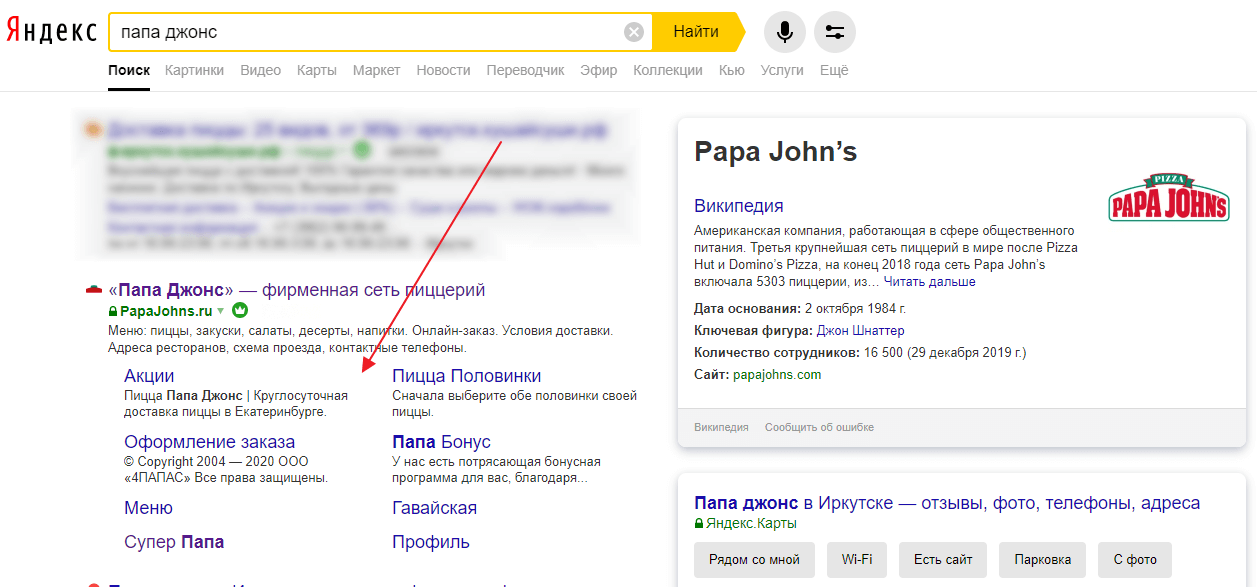Expand dropdown arrow next to PapaJohns.ru

221,311
